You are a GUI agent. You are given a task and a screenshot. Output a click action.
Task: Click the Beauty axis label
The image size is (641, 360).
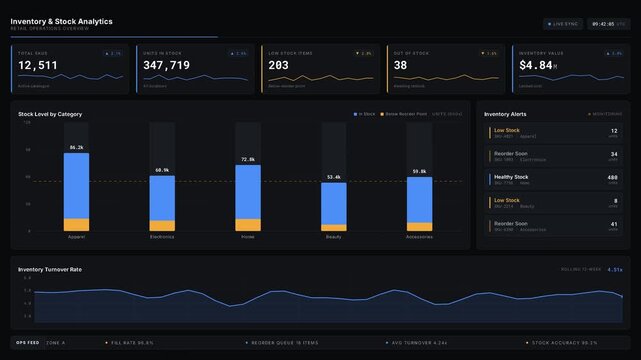tap(334, 237)
